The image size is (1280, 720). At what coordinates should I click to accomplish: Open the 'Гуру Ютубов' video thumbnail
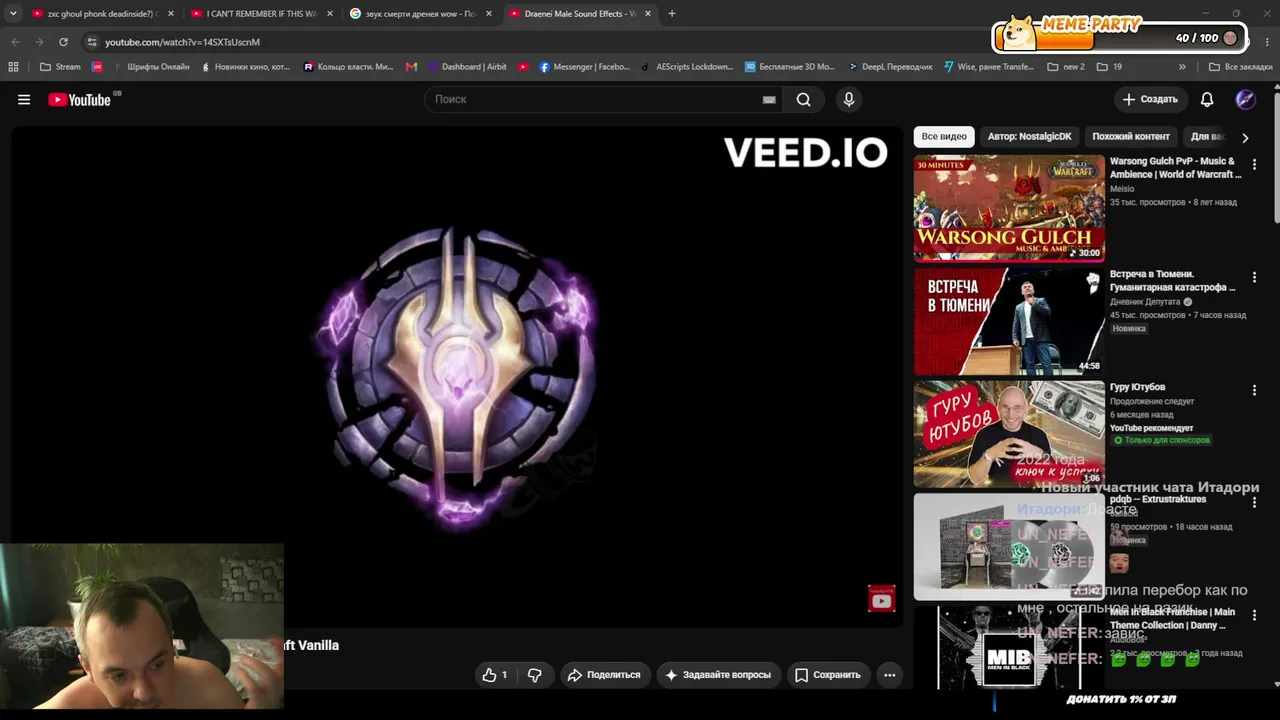pyautogui.click(x=1009, y=434)
